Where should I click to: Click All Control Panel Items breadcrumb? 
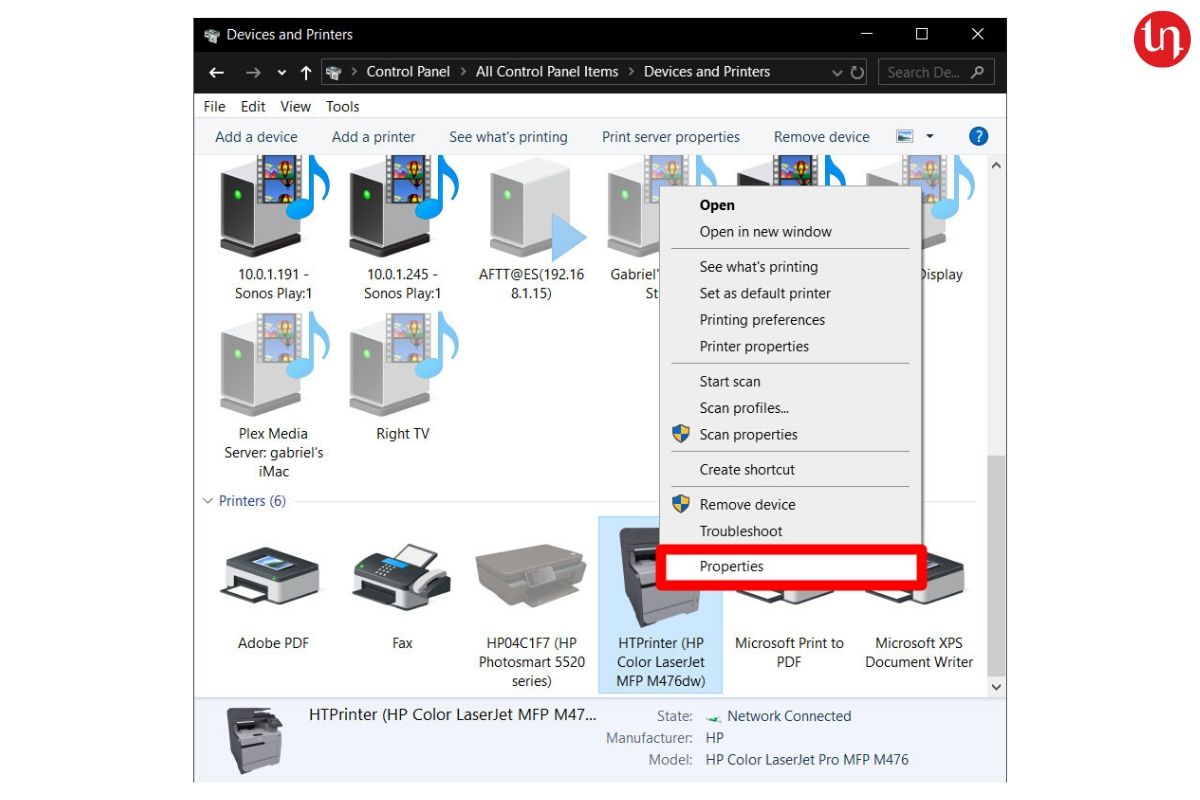pos(547,72)
